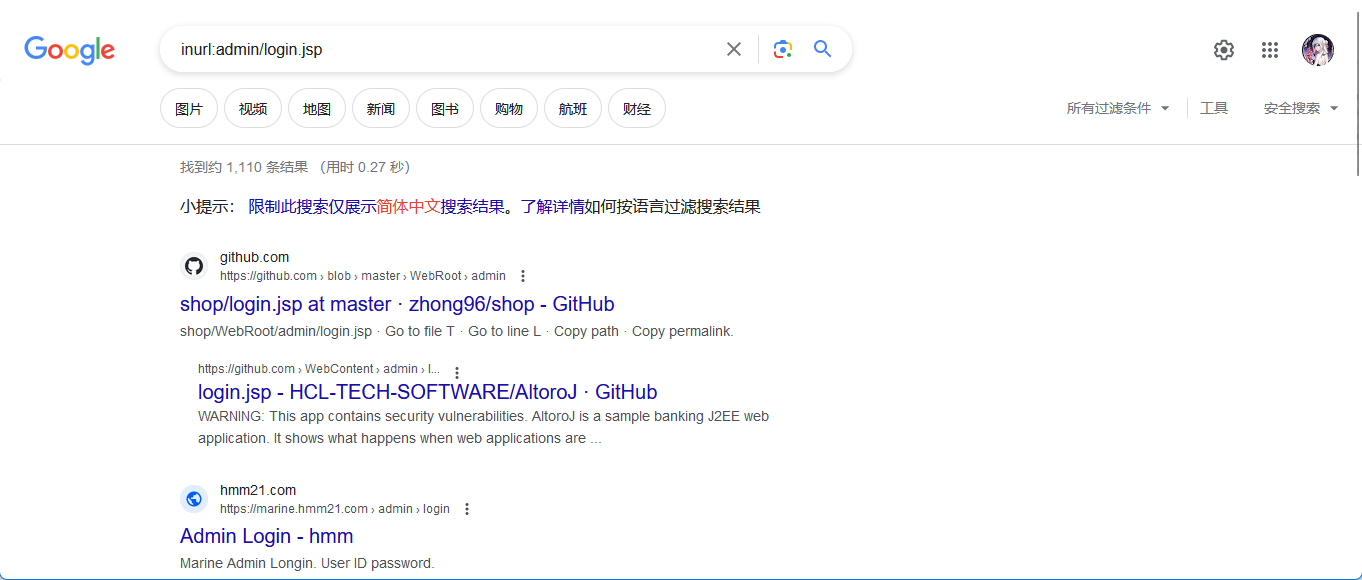Click the github.com site name
The image size is (1362, 580).
254,257
